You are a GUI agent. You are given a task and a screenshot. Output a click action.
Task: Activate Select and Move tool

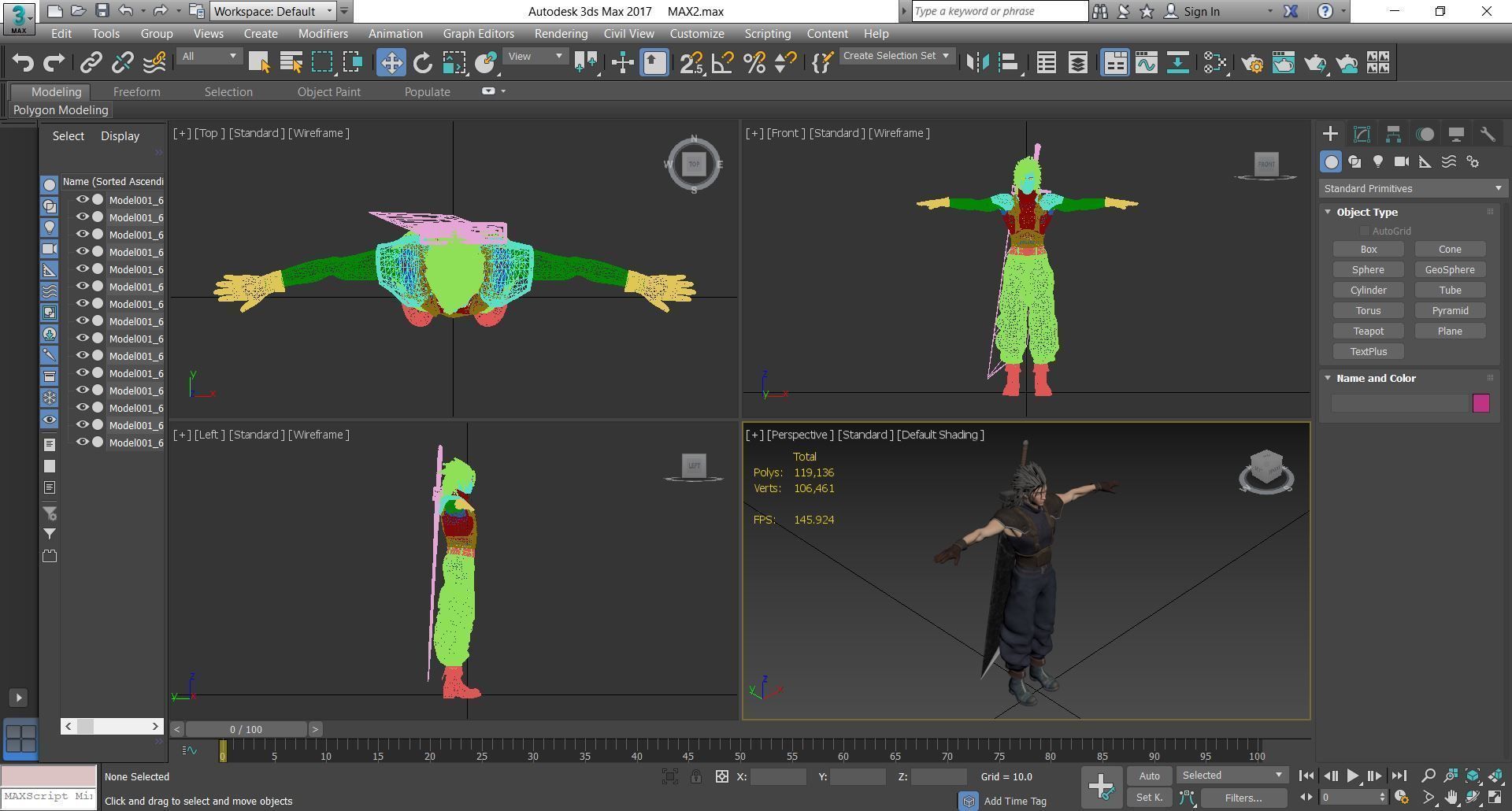391,63
